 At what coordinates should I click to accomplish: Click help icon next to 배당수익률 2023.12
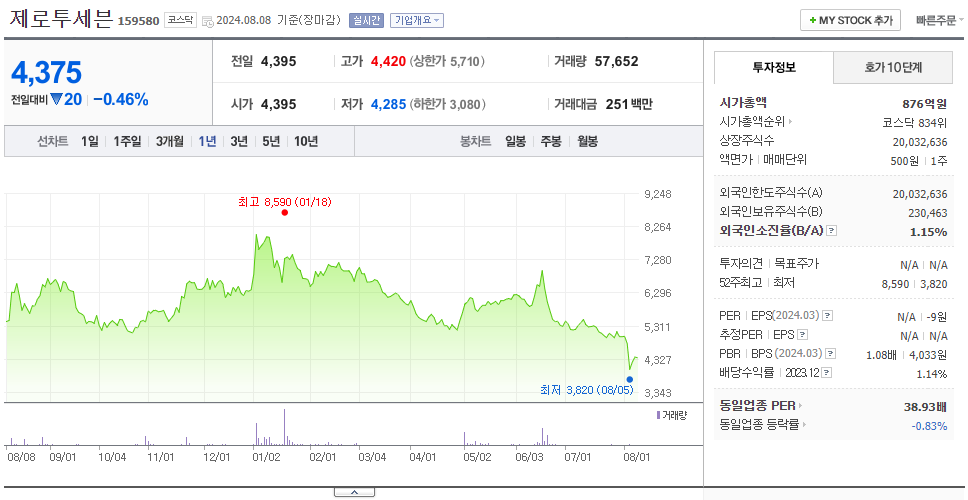(x=827, y=373)
